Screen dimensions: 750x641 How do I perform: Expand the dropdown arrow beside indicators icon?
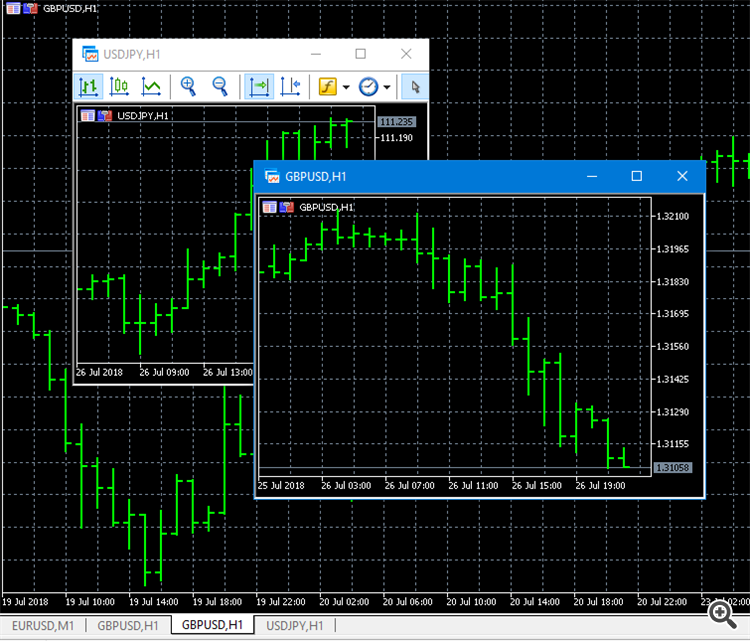click(346, 87)
